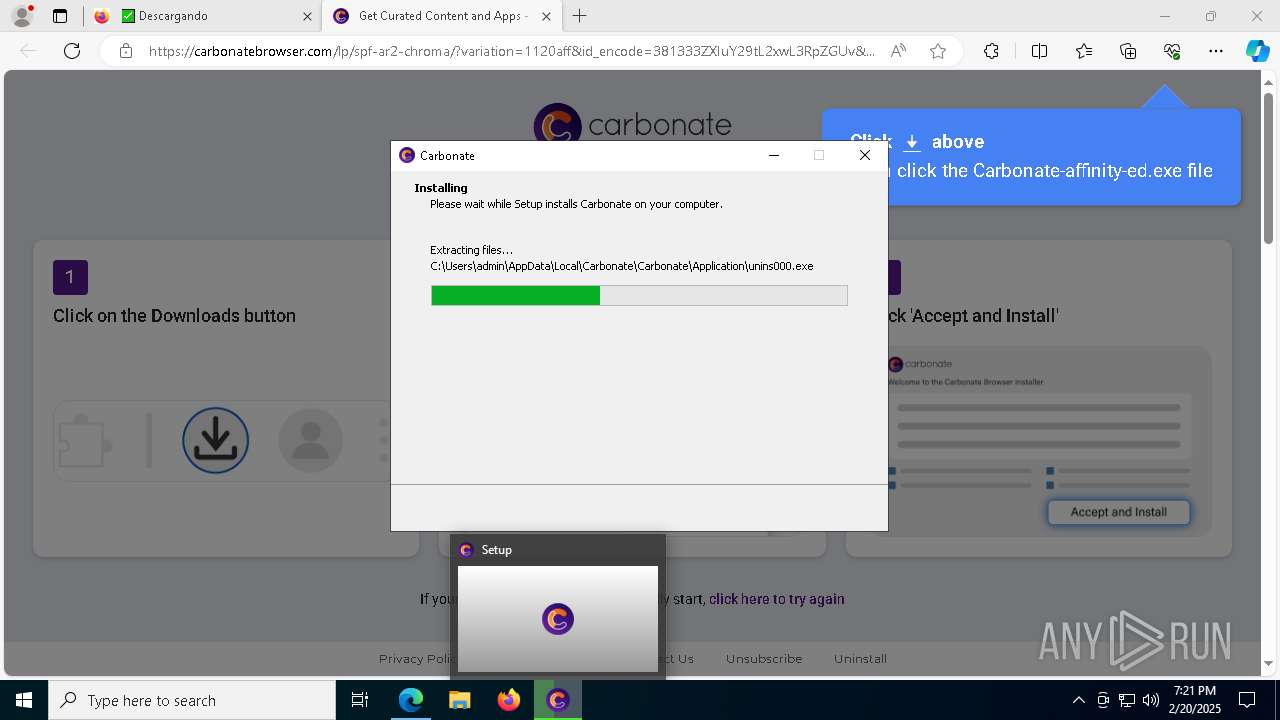This screenshot has height=720, width=1280.
Task: Select the unins000.exe file path text
Action: 621,266
